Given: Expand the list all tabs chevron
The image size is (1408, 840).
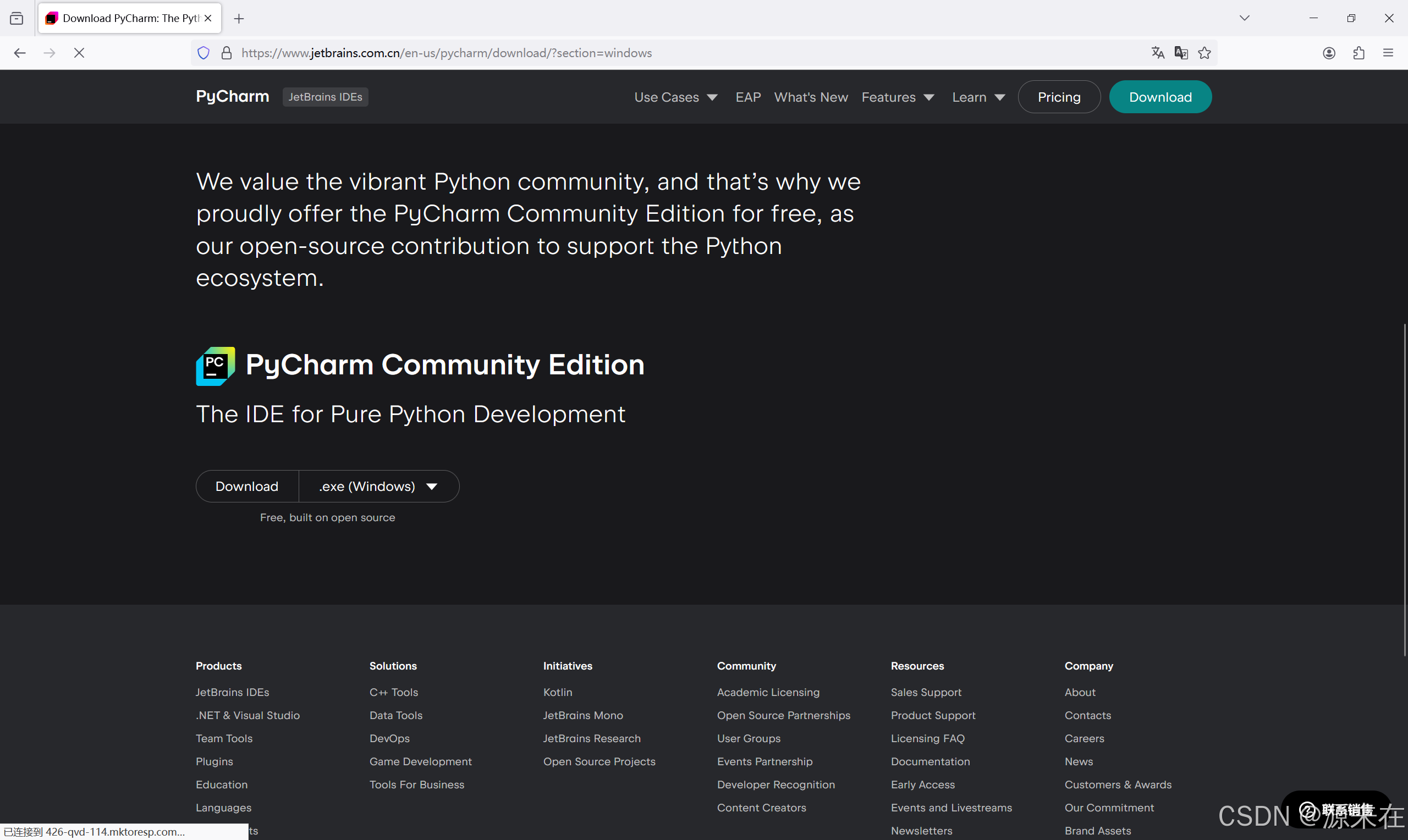Looking at the screenshot, I should pos(1245,18).
